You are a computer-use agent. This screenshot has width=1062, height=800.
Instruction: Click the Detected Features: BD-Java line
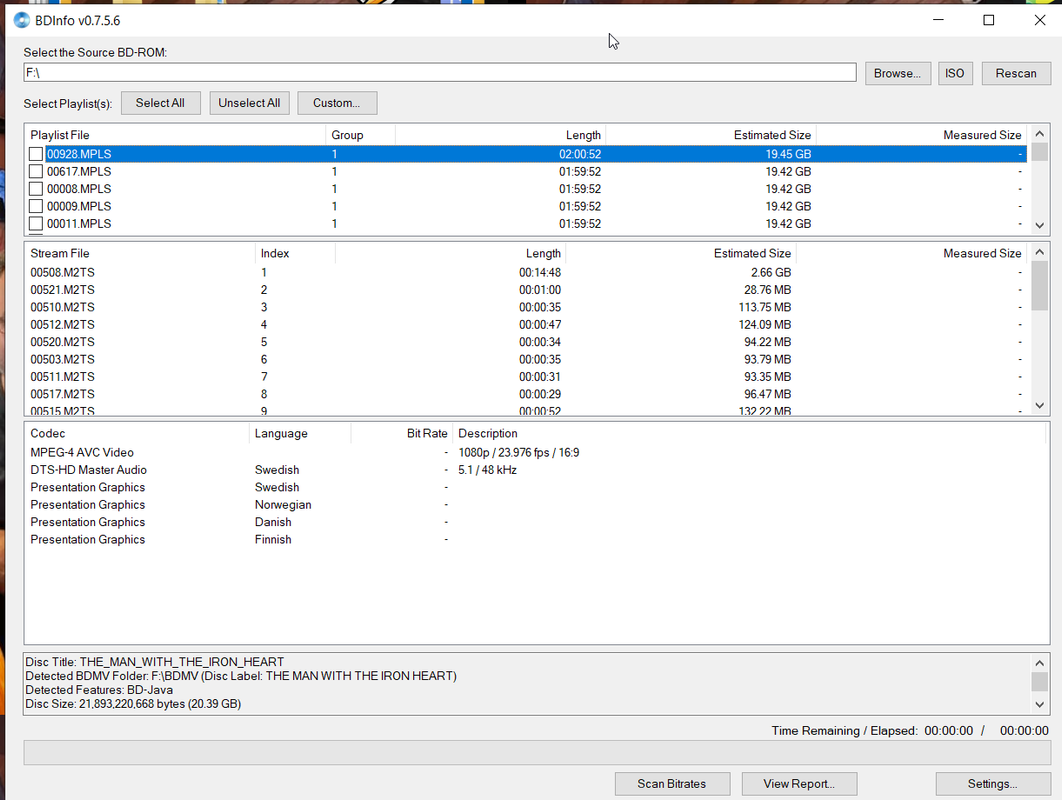[99, 690]
